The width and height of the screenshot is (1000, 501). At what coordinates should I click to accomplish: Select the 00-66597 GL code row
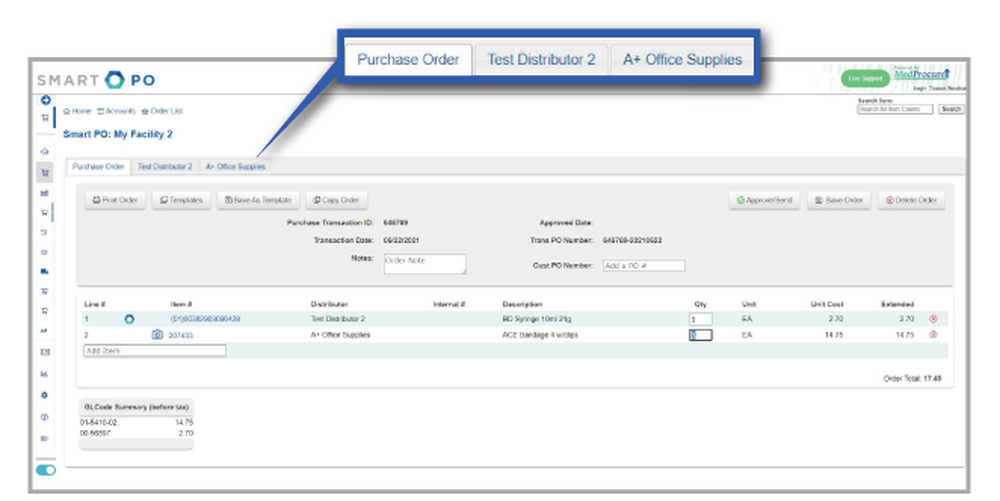pos(136,433)
